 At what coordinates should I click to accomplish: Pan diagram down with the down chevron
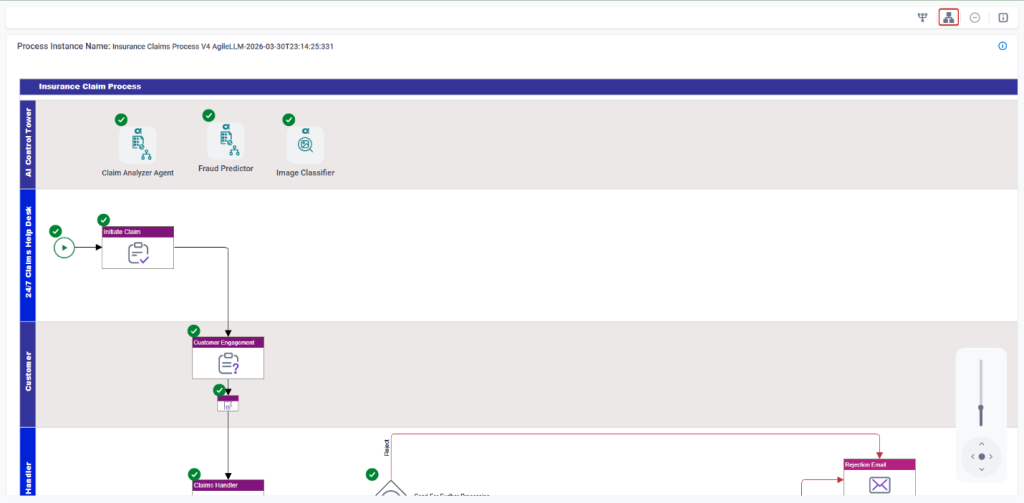pyautogui.click(x=981, y=469)
